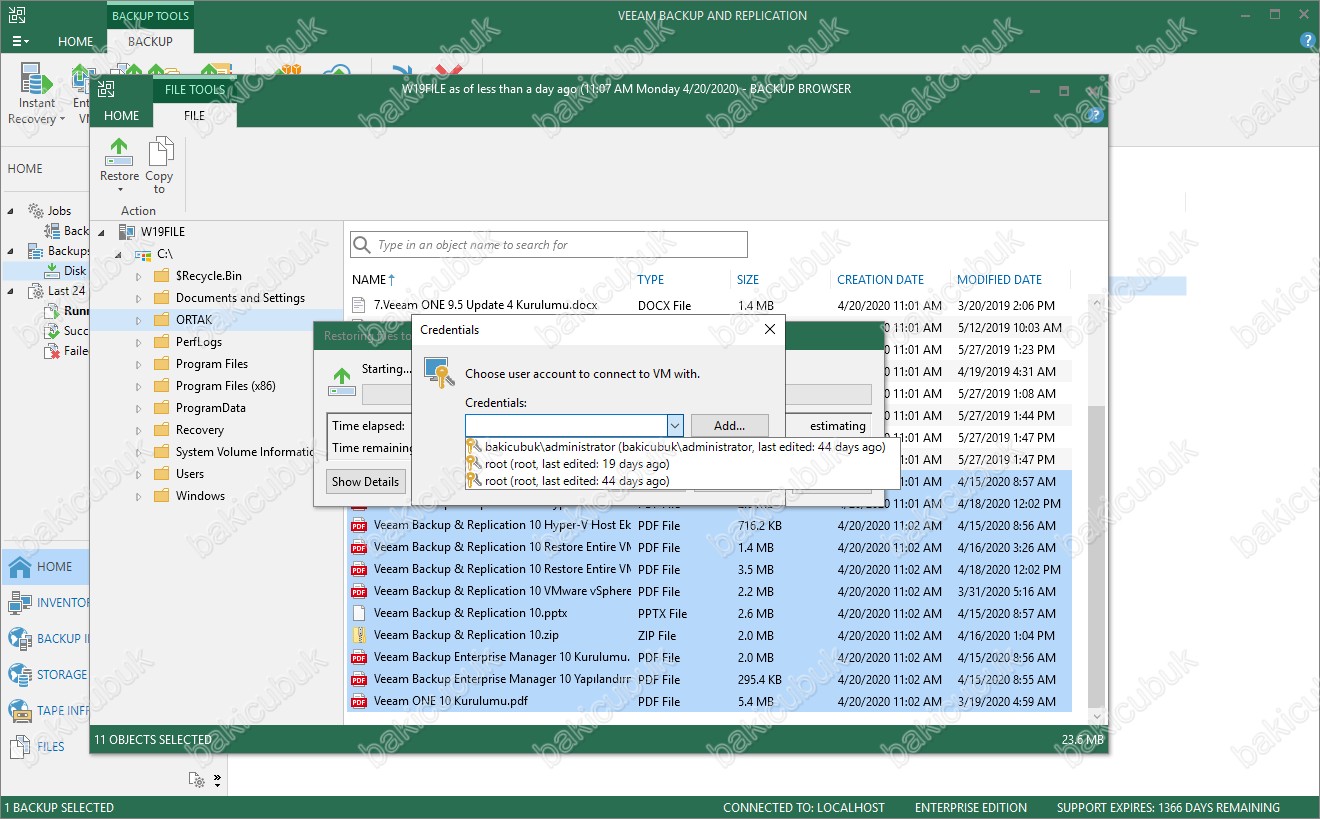Select Recovery folder
The width and height of the screenshot is (1320, 819).
pos(199,430)
